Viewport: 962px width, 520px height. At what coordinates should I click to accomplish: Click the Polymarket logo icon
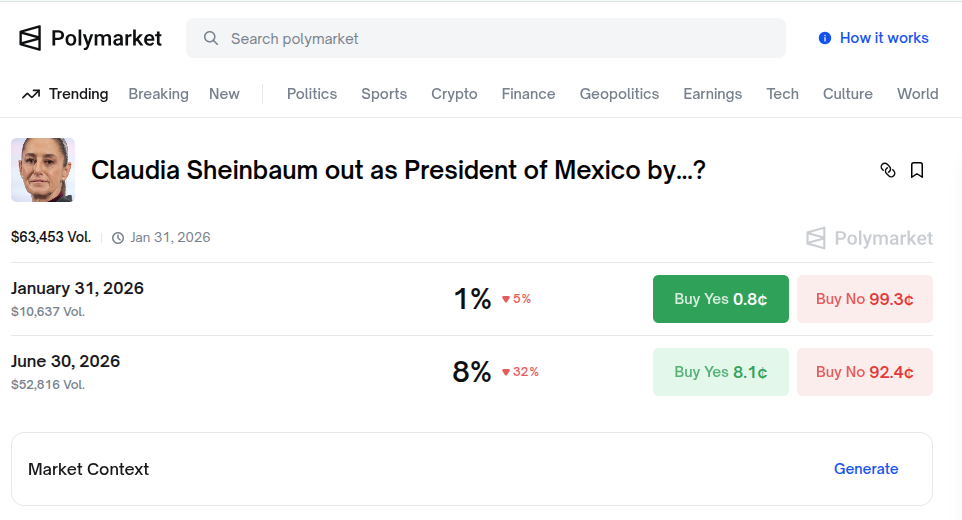[x=31, y=38]
